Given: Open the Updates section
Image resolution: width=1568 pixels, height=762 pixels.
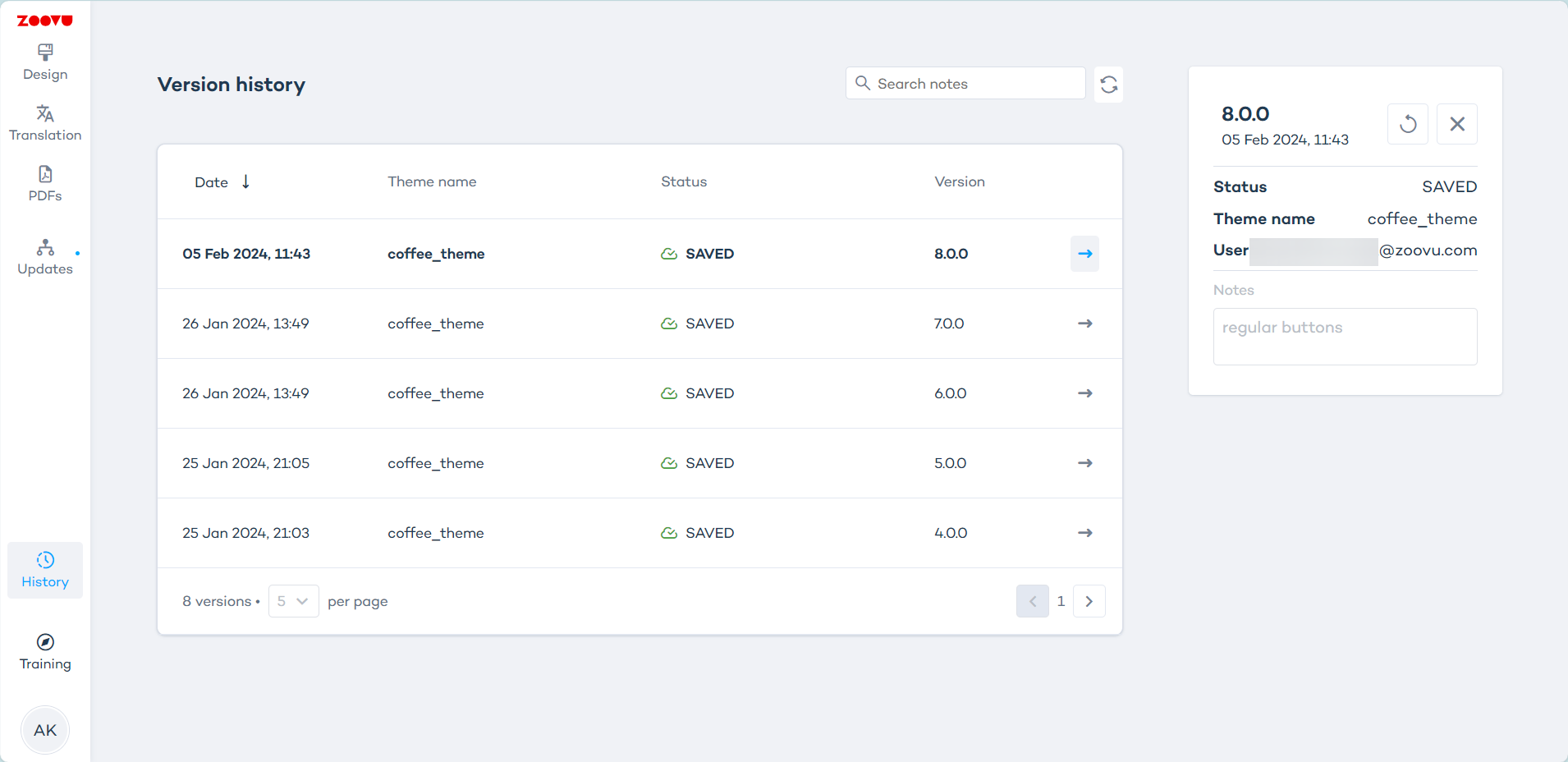Looking at the screenshot, I should pyautogui.click(x=45, y=257).
